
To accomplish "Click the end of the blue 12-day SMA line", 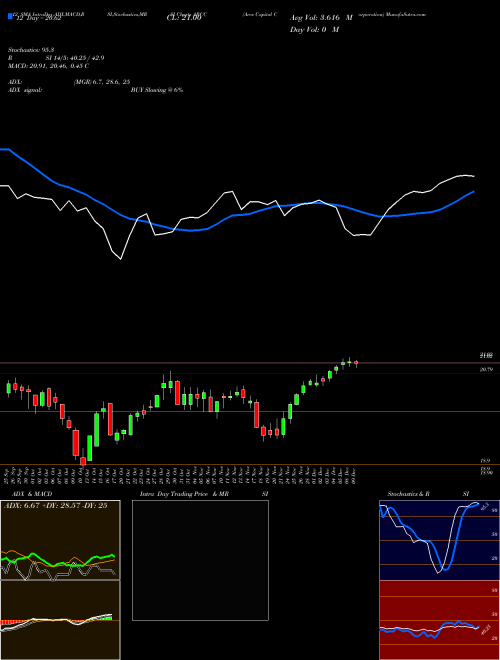I will pos(473,192).
